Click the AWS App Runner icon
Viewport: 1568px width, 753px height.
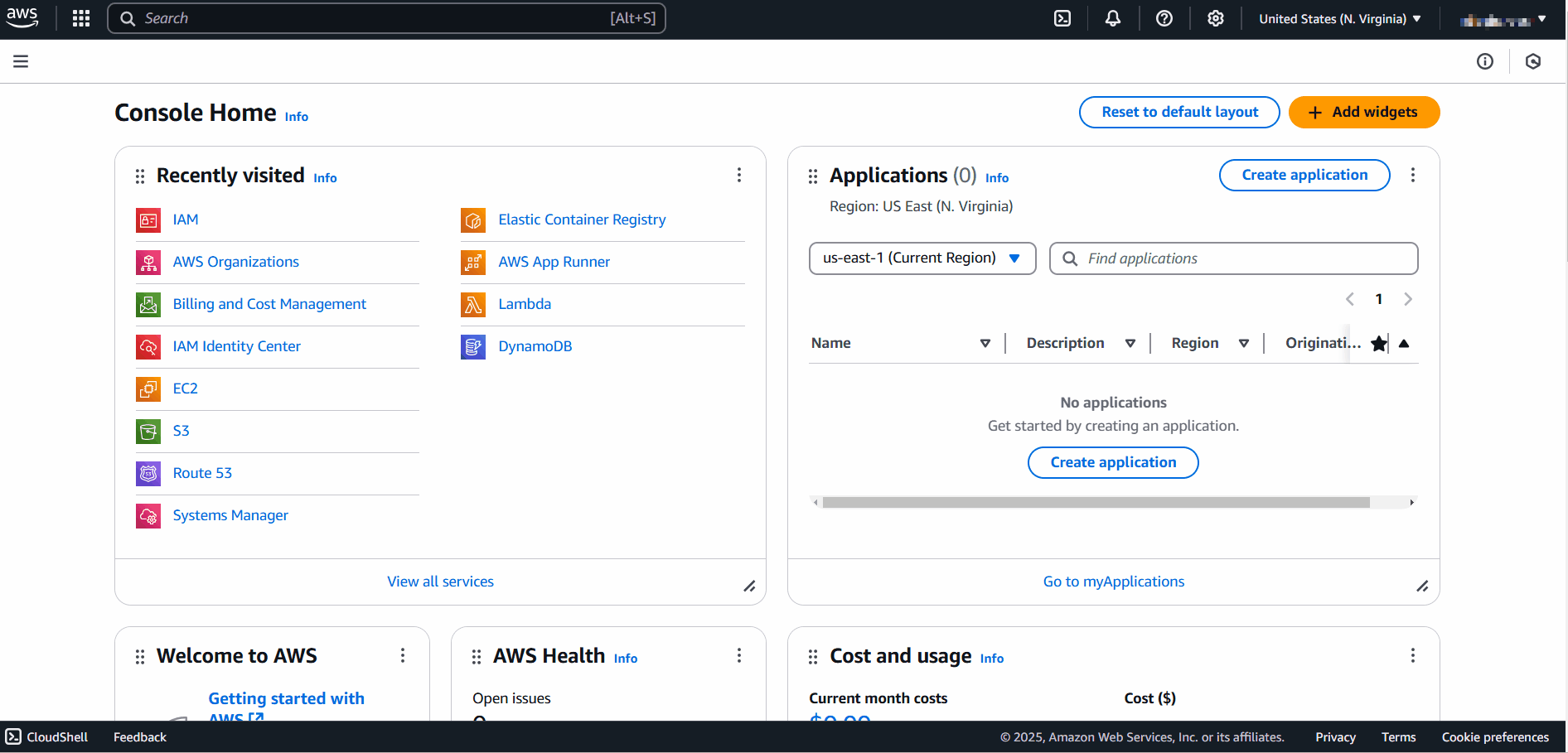coord(473,263)
